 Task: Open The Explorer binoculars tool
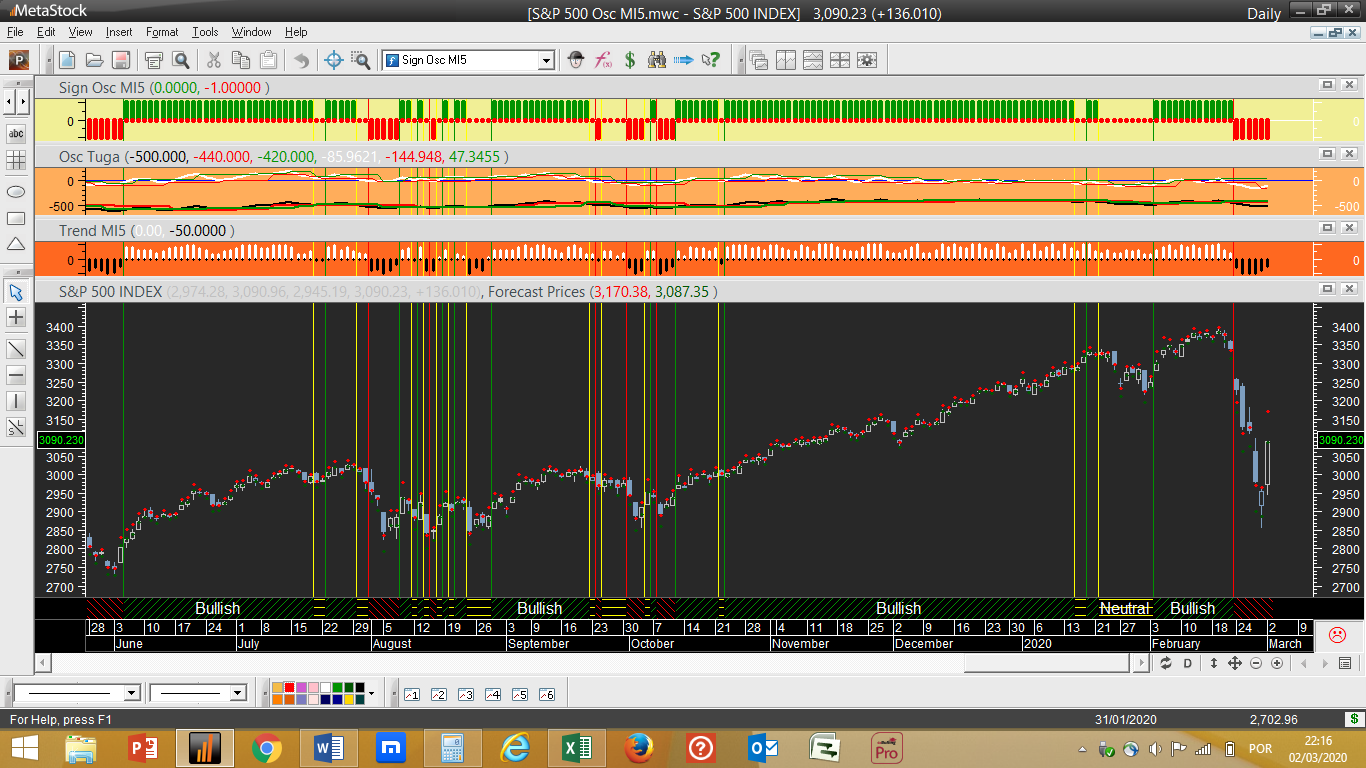click(657, 60)
